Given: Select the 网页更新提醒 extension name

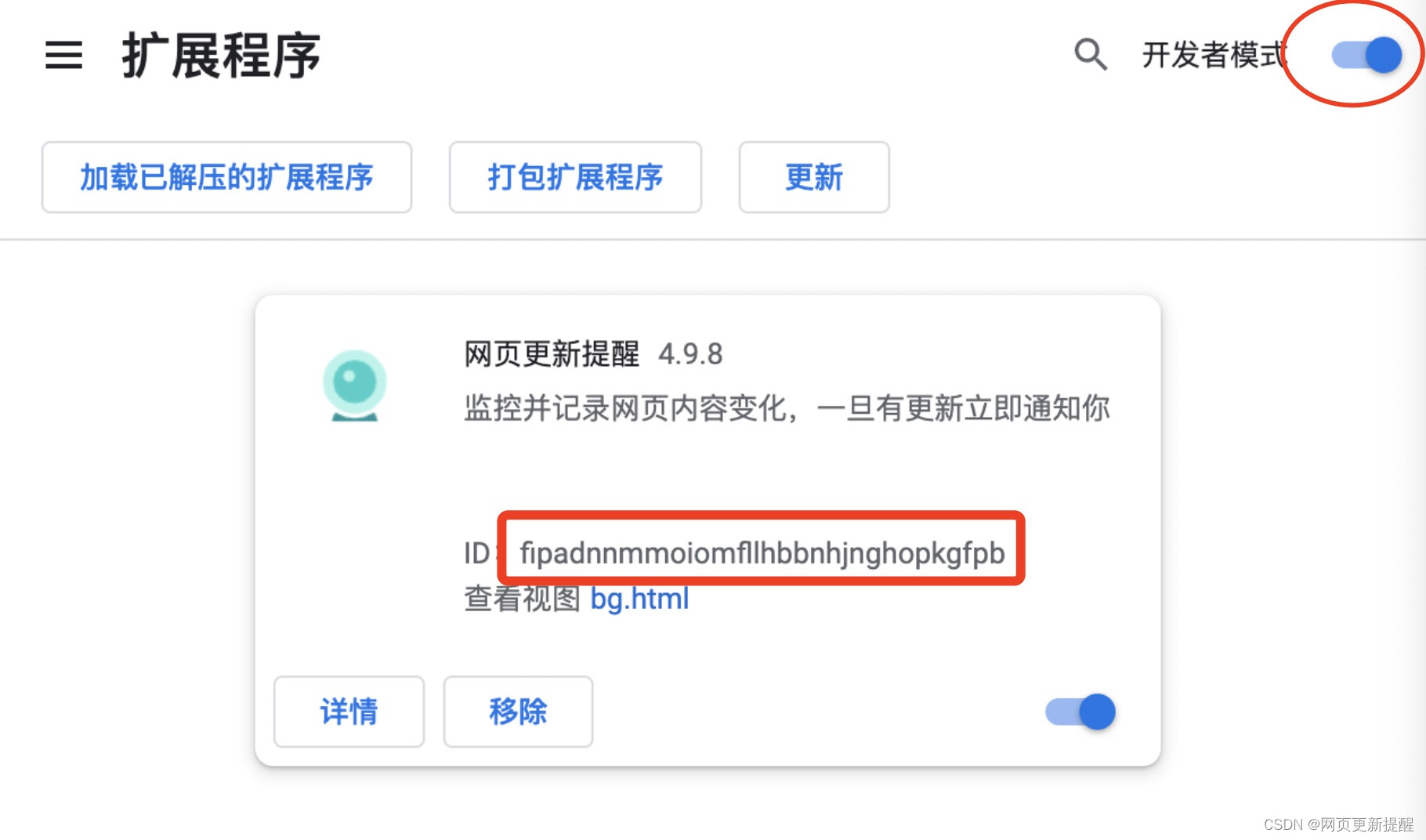Looking at the screenshot, I should click(x=552, y=354).
